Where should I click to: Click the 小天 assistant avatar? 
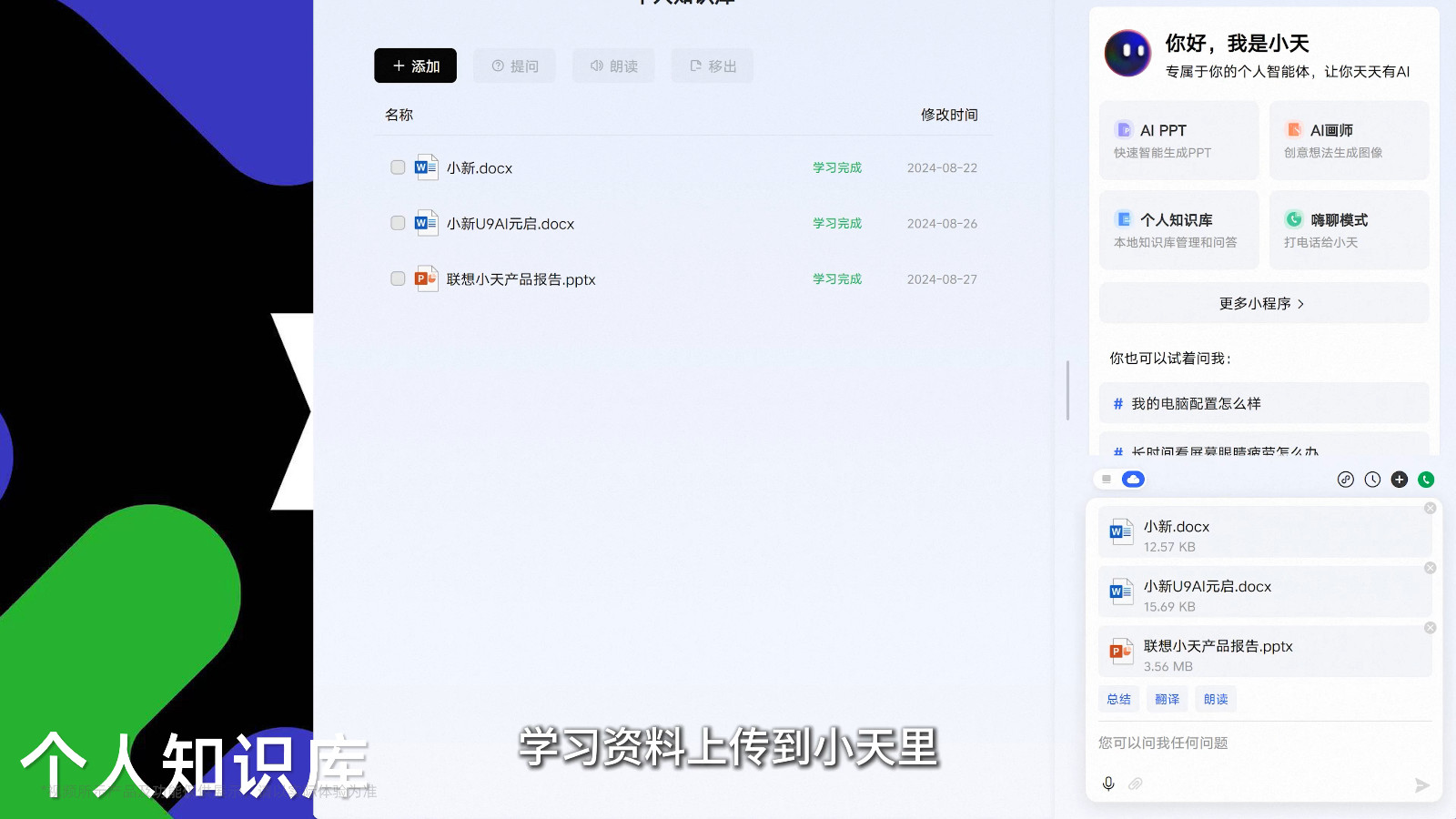[1127, 53]
